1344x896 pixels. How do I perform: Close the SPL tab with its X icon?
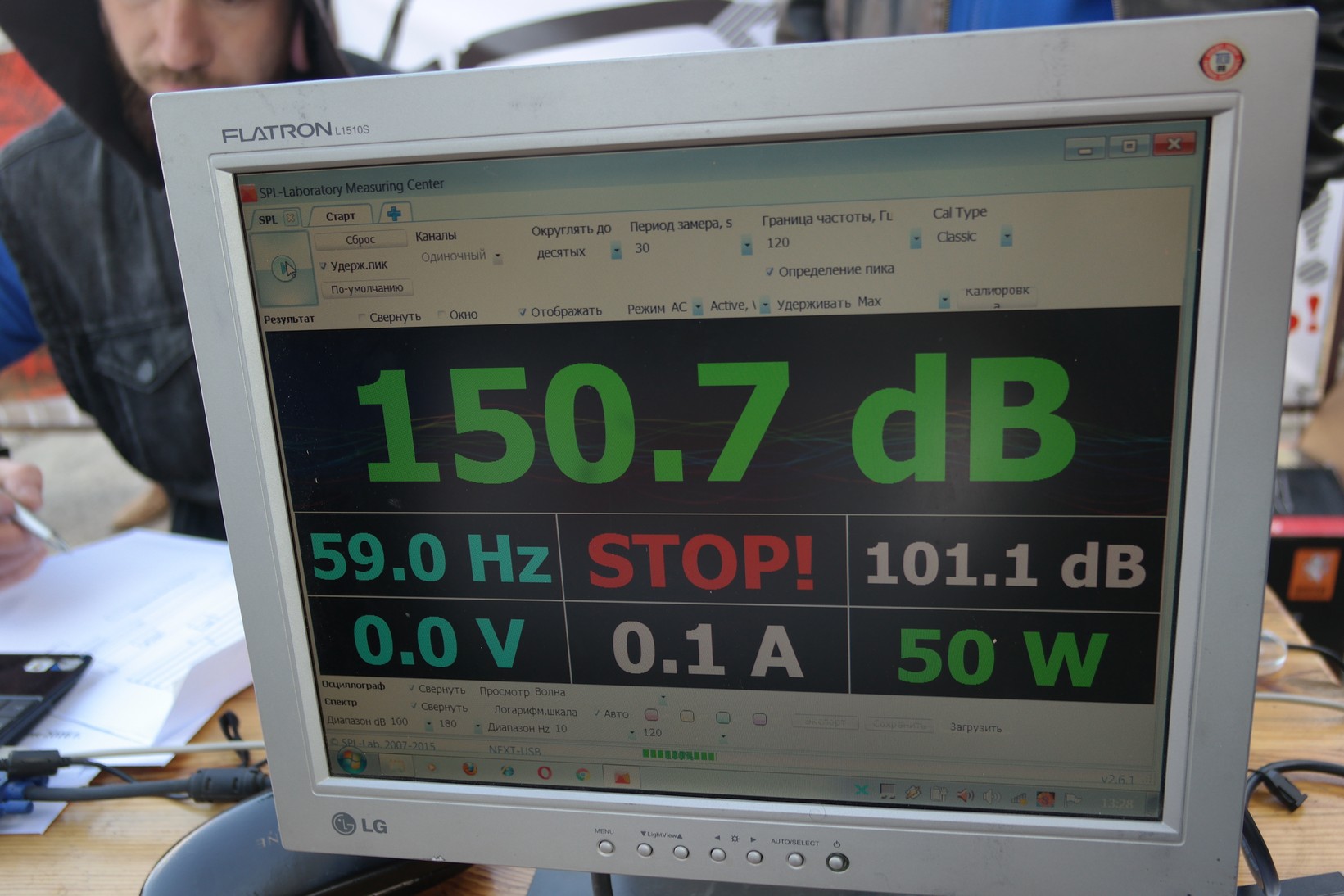[289, 219]
